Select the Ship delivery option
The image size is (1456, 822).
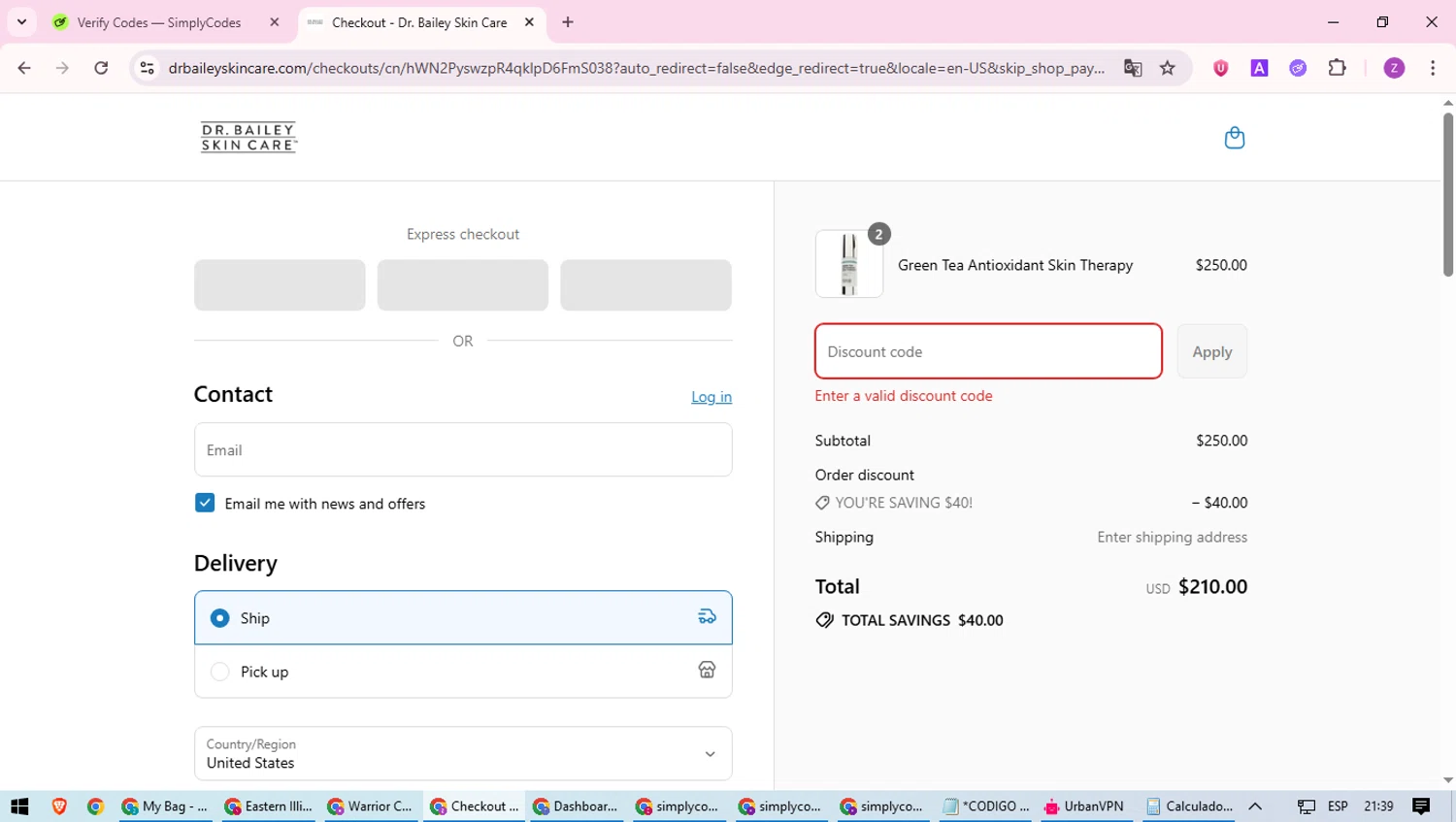[x=463, y=617]
